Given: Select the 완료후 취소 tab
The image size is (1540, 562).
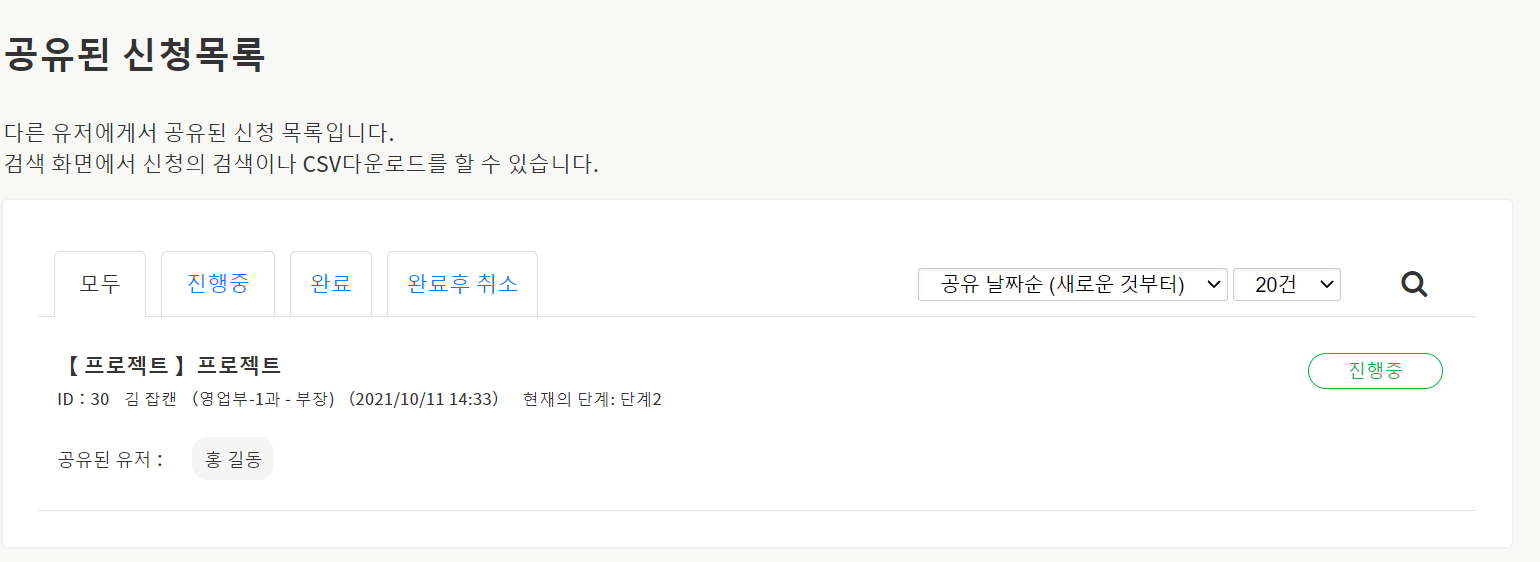Looking at the screenshot, I should click(x=462, y=284).
